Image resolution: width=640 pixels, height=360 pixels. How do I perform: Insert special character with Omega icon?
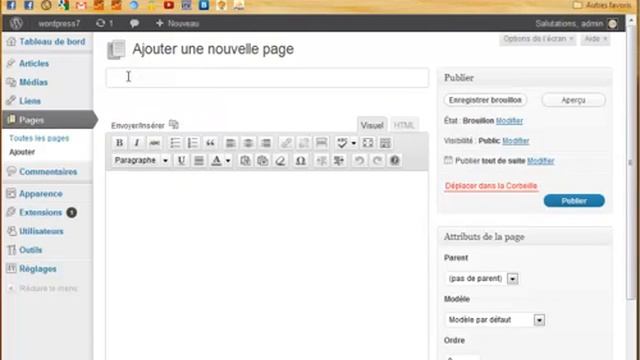pyautogui.click(x=300, y=160)
